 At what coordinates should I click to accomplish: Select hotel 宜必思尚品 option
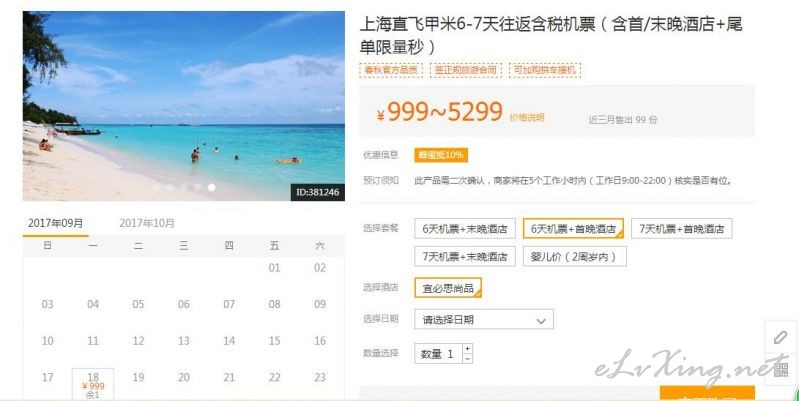tap(448, 288)
